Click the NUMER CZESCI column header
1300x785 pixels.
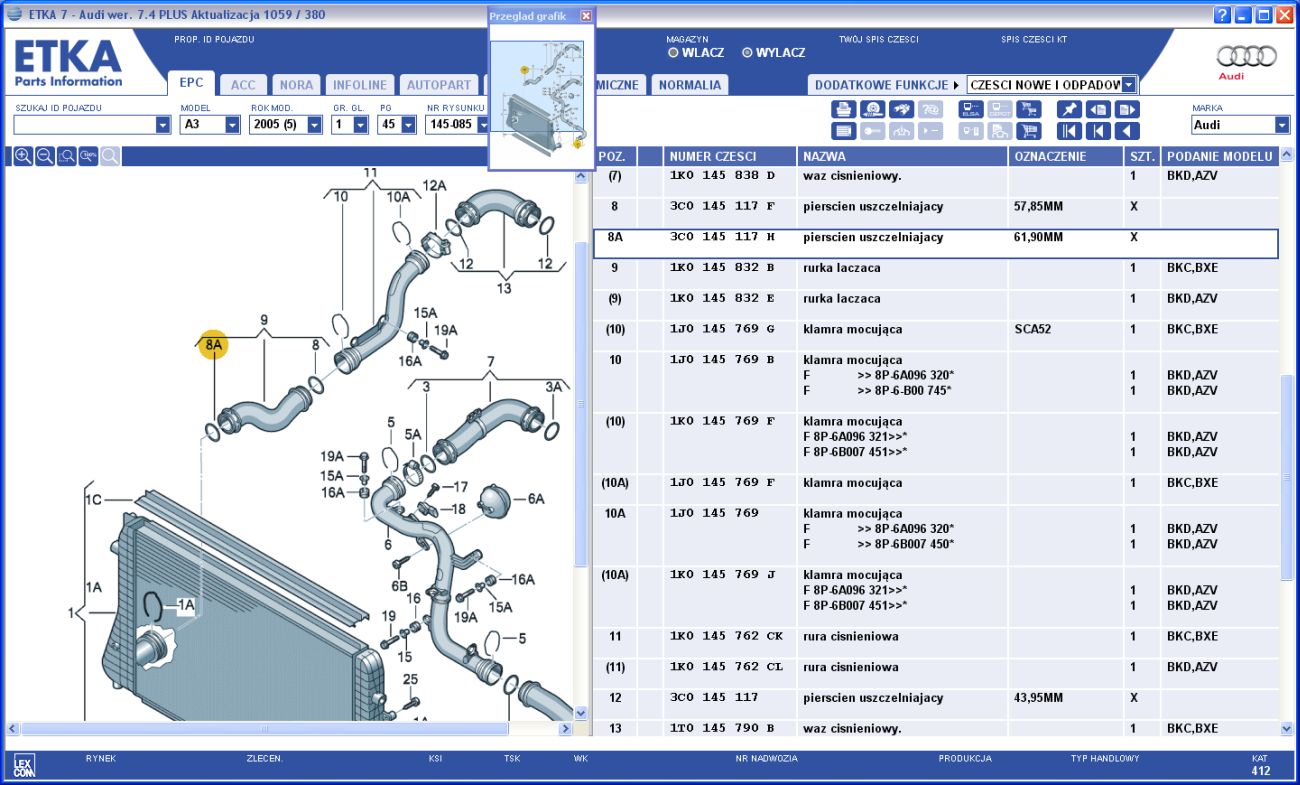730,157
